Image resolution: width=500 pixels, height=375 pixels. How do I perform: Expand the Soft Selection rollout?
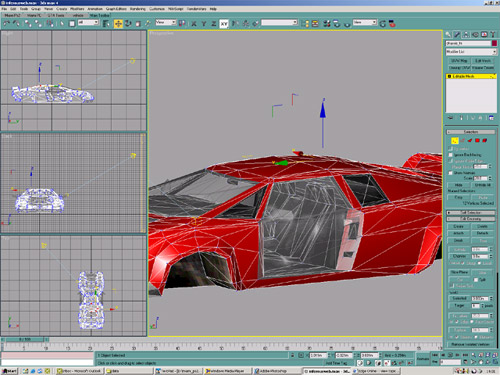pos(471,213)
